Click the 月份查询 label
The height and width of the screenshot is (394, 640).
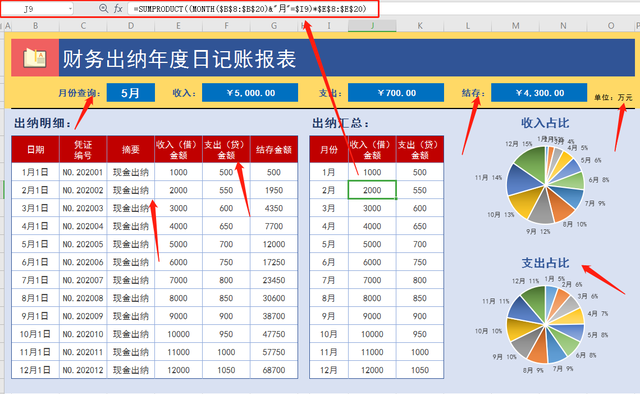79,93
